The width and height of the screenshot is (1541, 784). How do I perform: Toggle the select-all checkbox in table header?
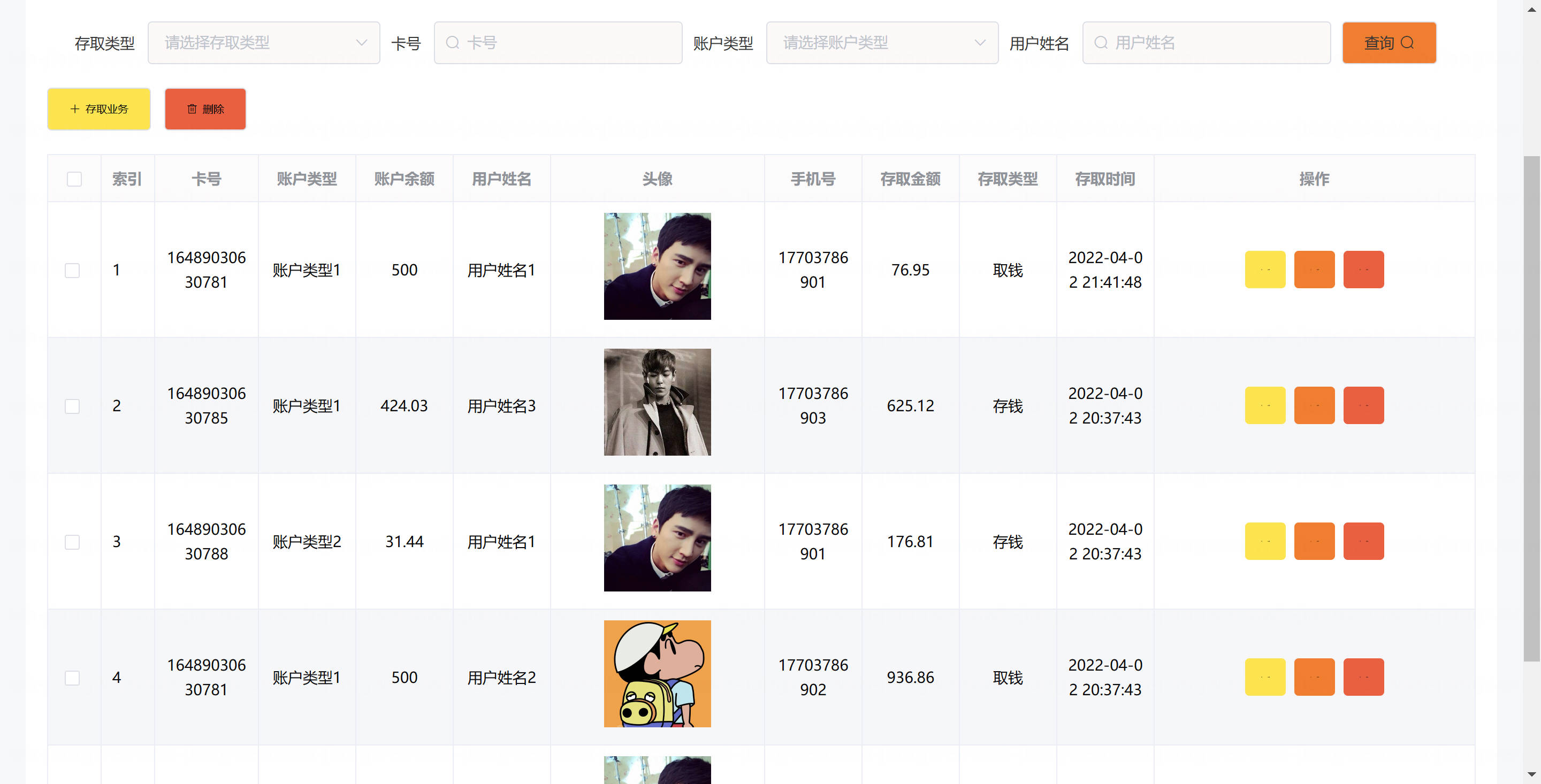click(x=74, y=179)
